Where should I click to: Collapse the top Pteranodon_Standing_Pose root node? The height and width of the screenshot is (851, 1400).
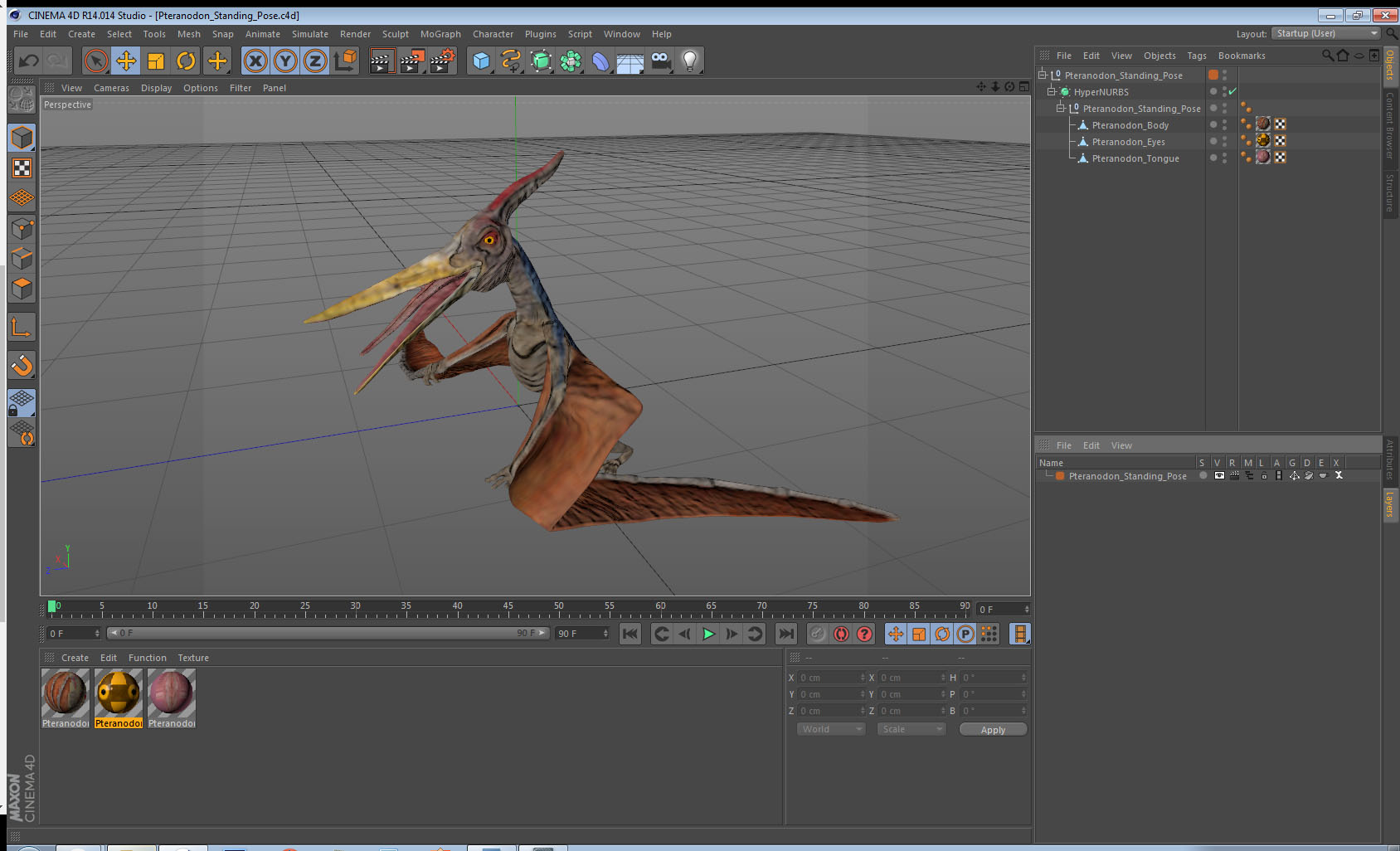tap(1042, 75)
